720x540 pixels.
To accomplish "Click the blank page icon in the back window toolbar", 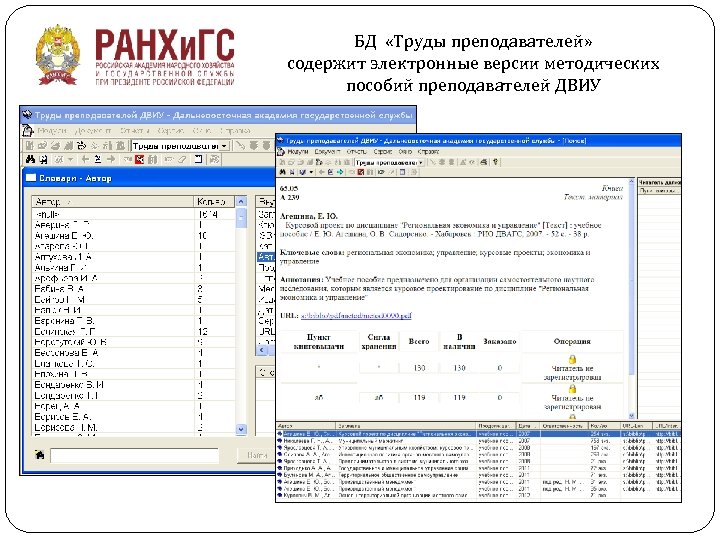I will [198, 159].
